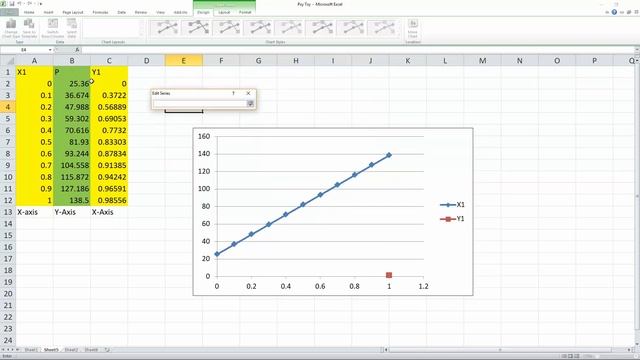Click cell containing 138.5
The width and height of the screenshot is (640, 360).
(72, 200)
